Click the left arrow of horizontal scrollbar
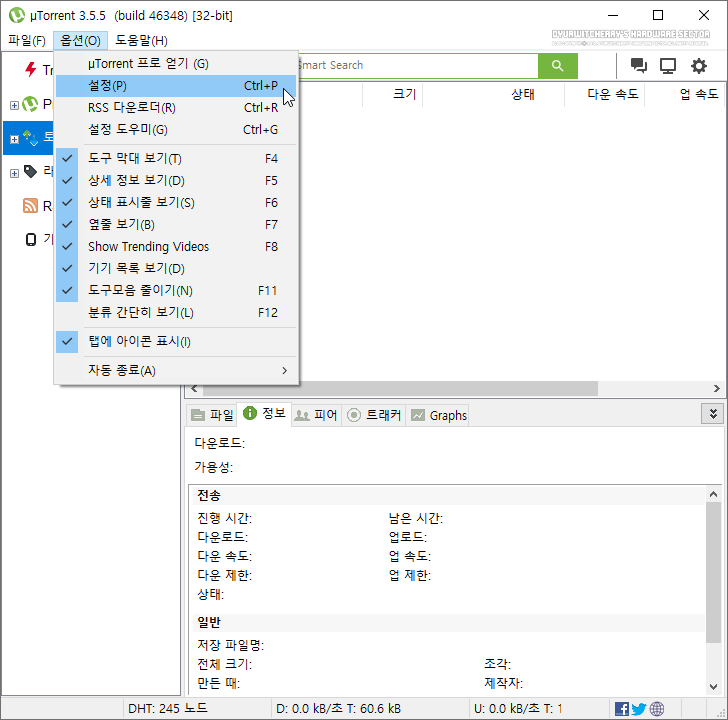This screenshot has height=720, width=728. coord(194,389)
